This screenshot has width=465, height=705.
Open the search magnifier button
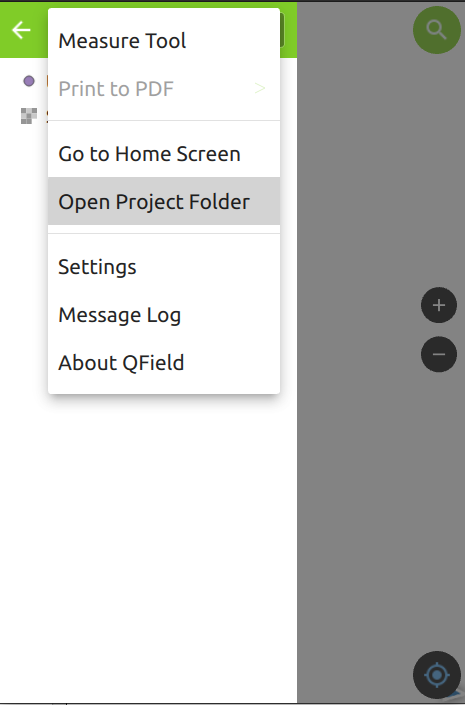pos(436,30)
